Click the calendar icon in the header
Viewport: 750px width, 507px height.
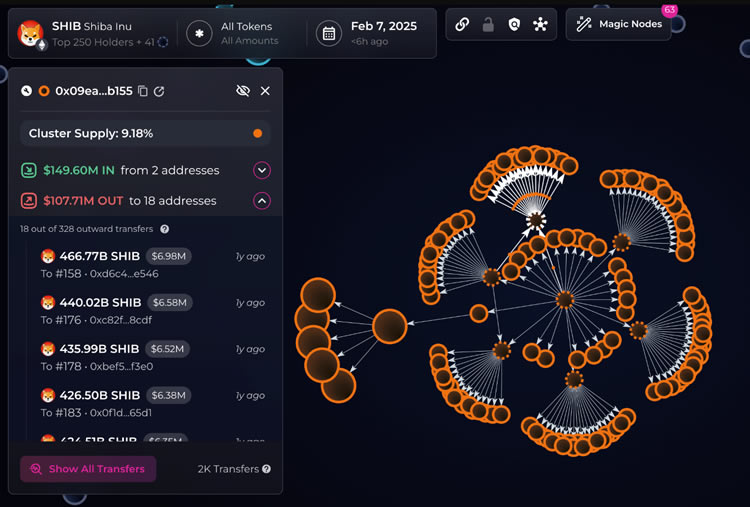click(x=327, y=33)
